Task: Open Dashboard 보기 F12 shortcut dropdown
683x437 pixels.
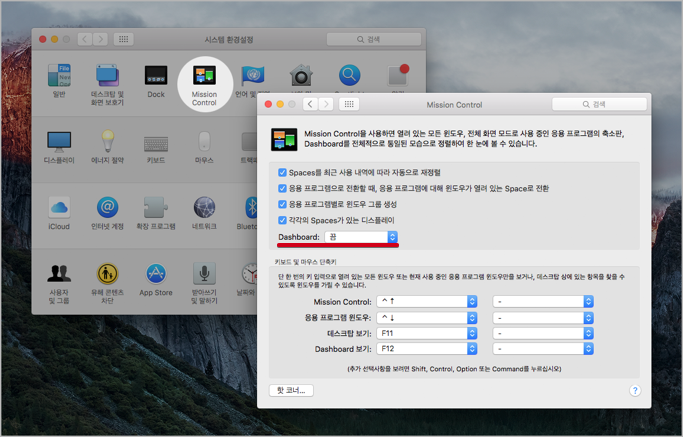Action: pos(427,349)
